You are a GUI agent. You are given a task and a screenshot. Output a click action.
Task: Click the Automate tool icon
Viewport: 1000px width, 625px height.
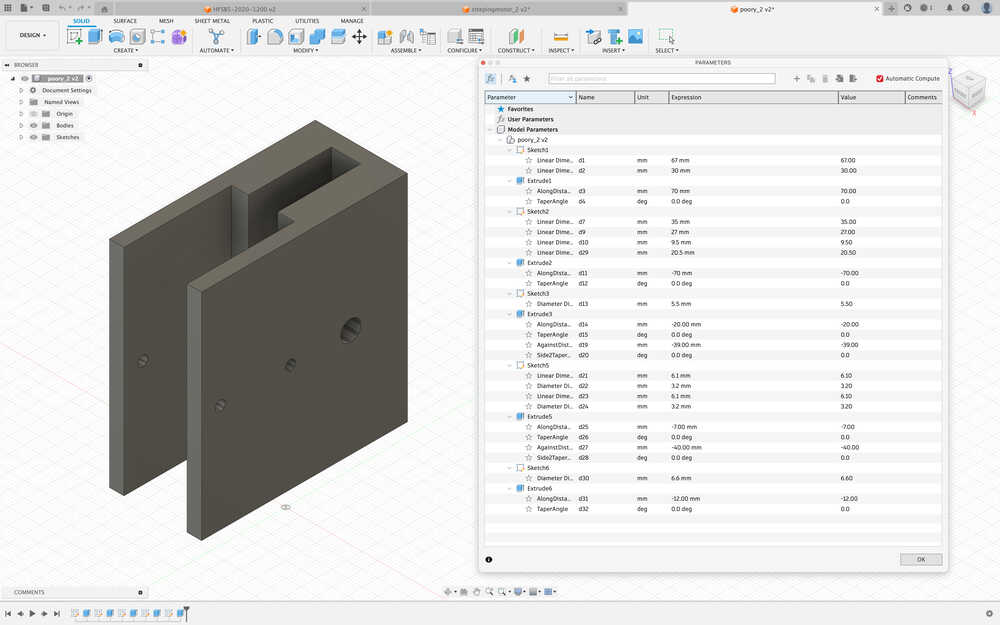click(216, 36)
